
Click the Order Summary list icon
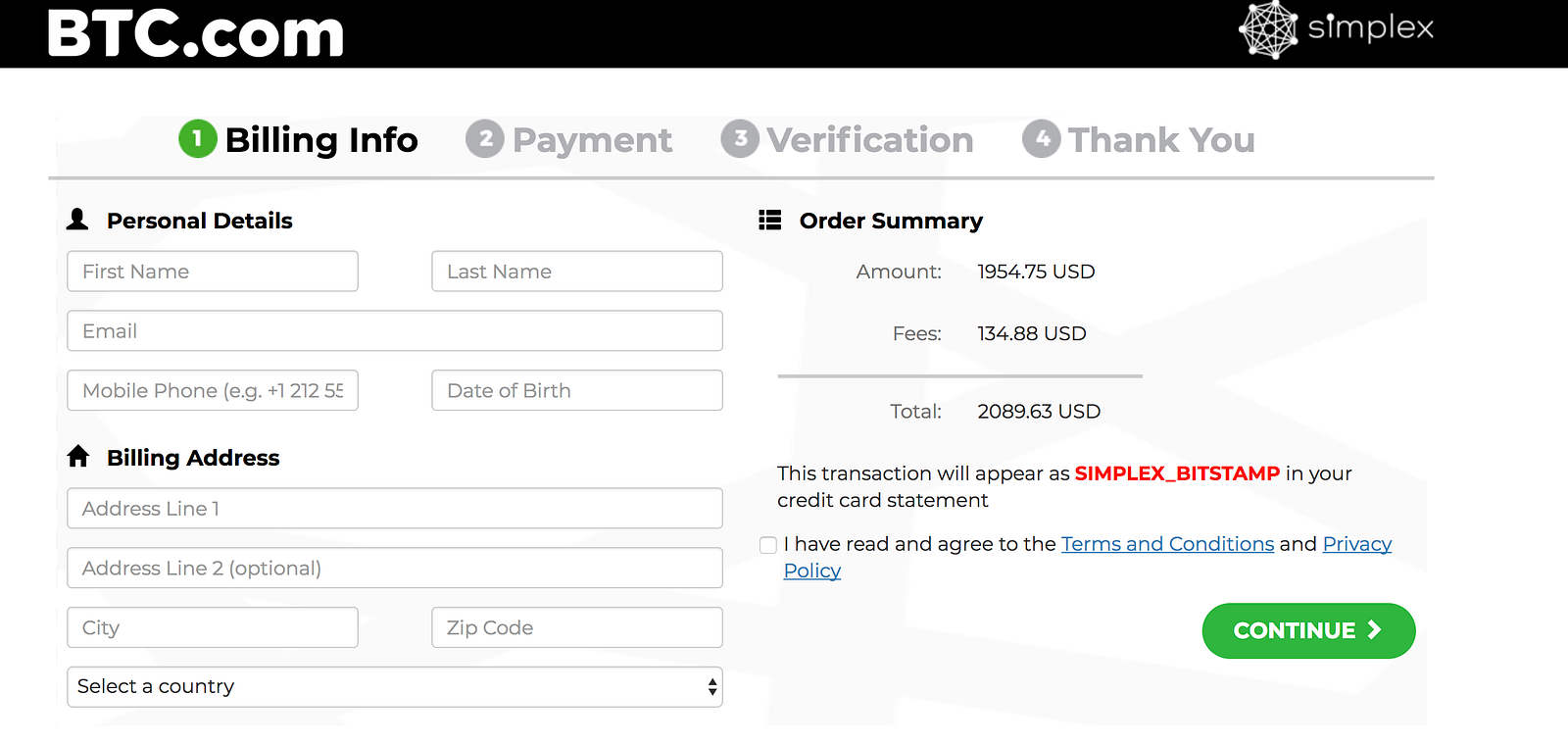pos(770,220)
